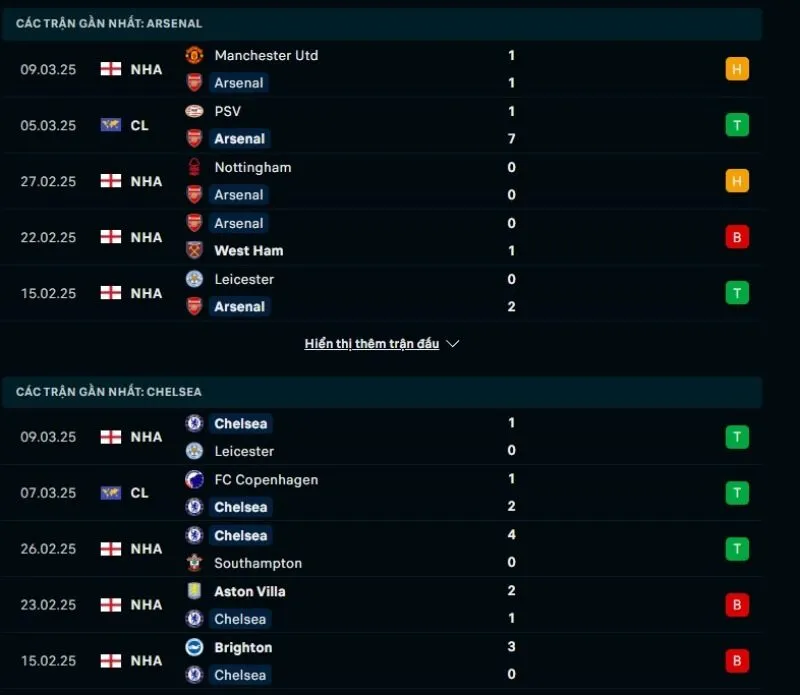Click the green T result badge on the PSV match
The width and height of the screenshot is (800, 695).
pyautogui.click(x=737, y=125)
